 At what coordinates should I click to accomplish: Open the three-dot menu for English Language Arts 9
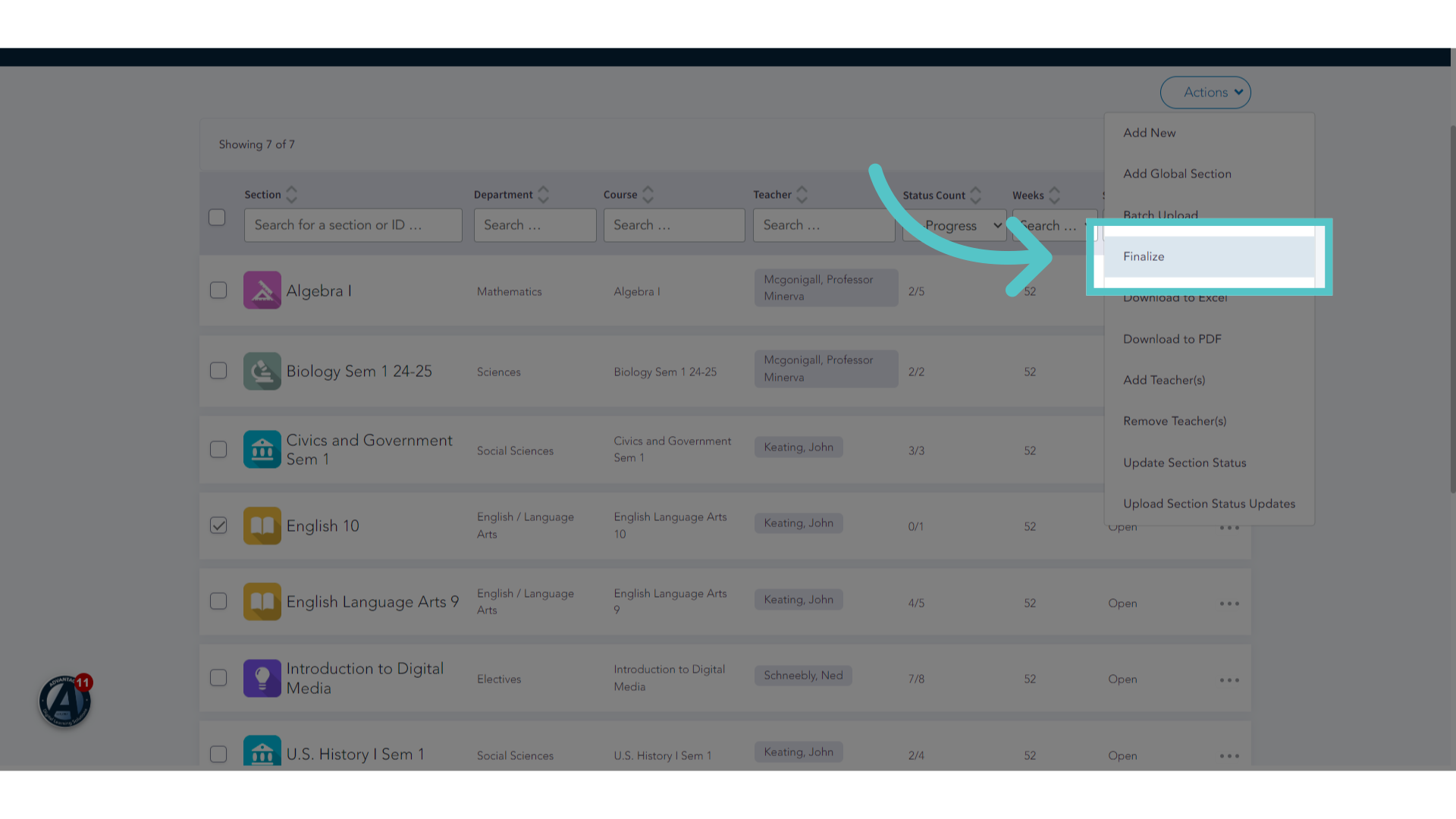point(1229,604)
